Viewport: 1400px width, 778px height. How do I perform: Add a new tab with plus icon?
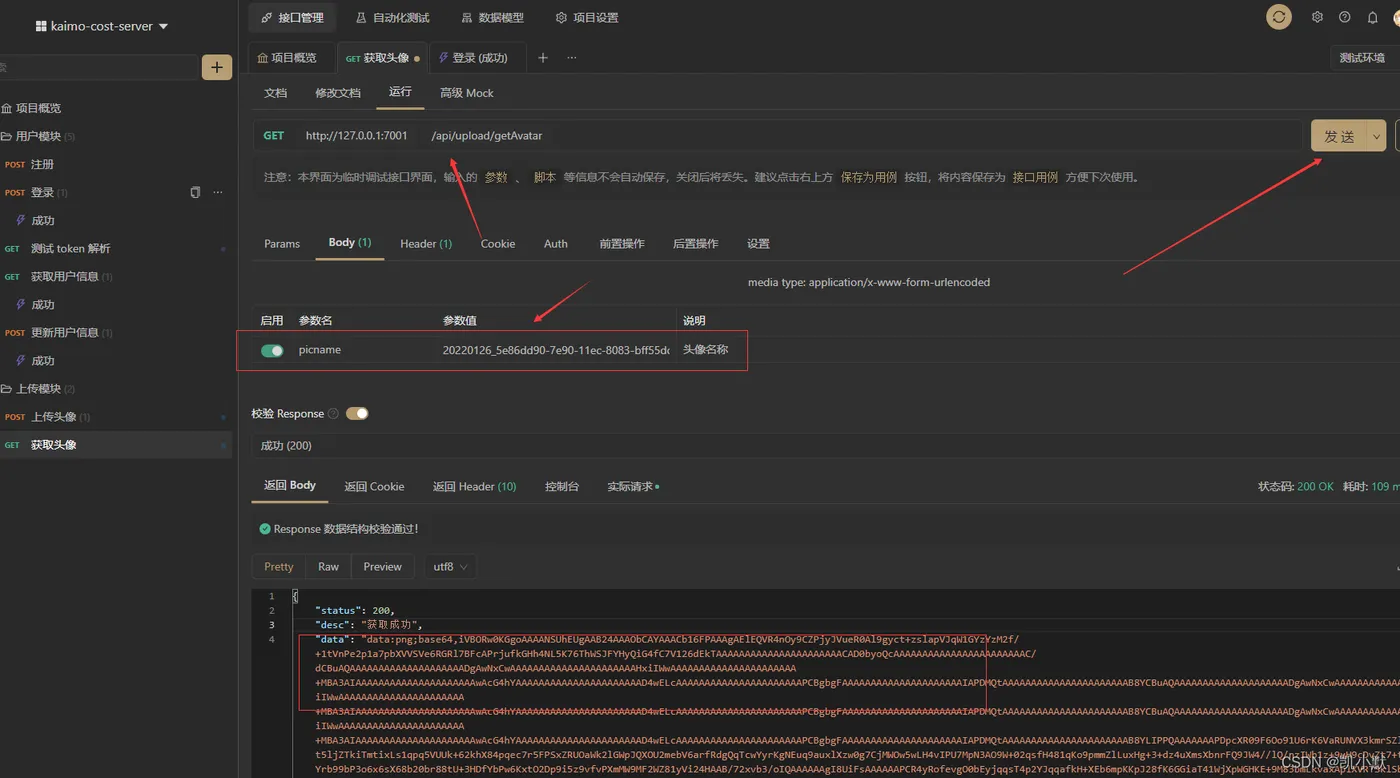point(543,58)
